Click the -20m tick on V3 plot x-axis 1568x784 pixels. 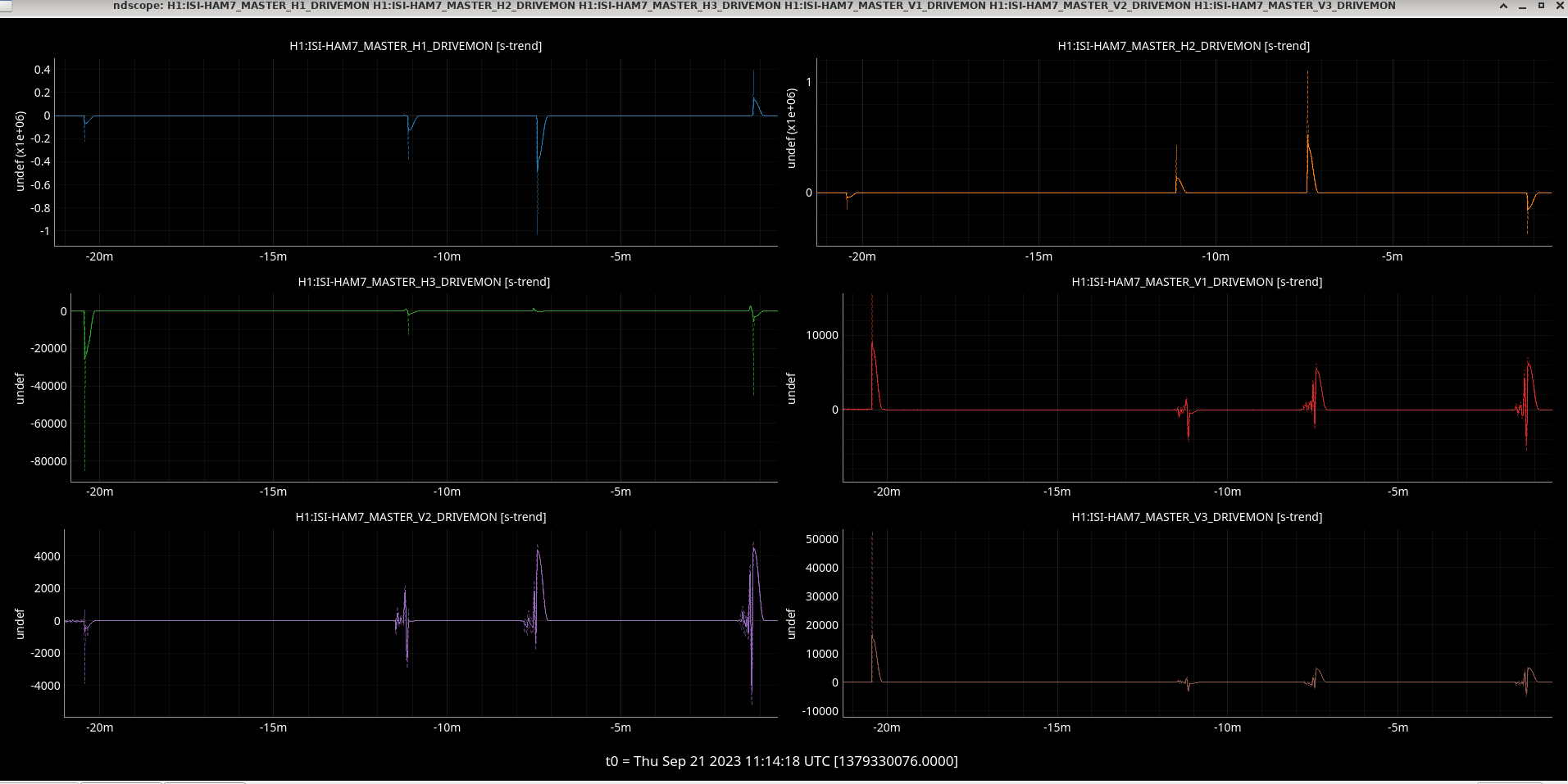tap(886, 727)
